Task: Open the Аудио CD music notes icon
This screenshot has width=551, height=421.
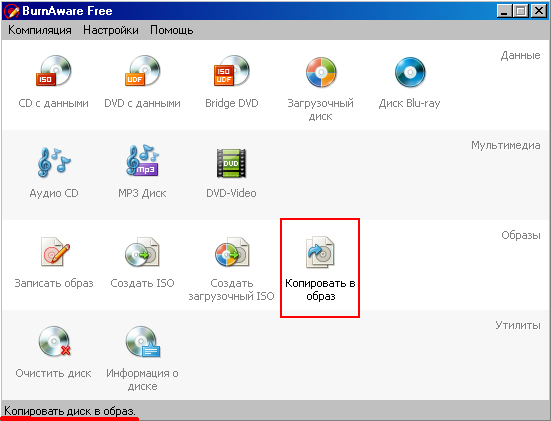Action: click(54, 162)
